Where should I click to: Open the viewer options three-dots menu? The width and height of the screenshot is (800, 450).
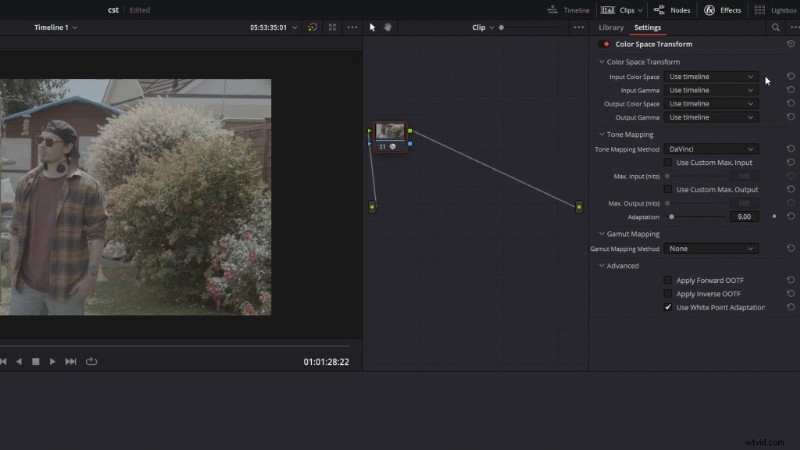pyautogui.click(x=352, y=28)
